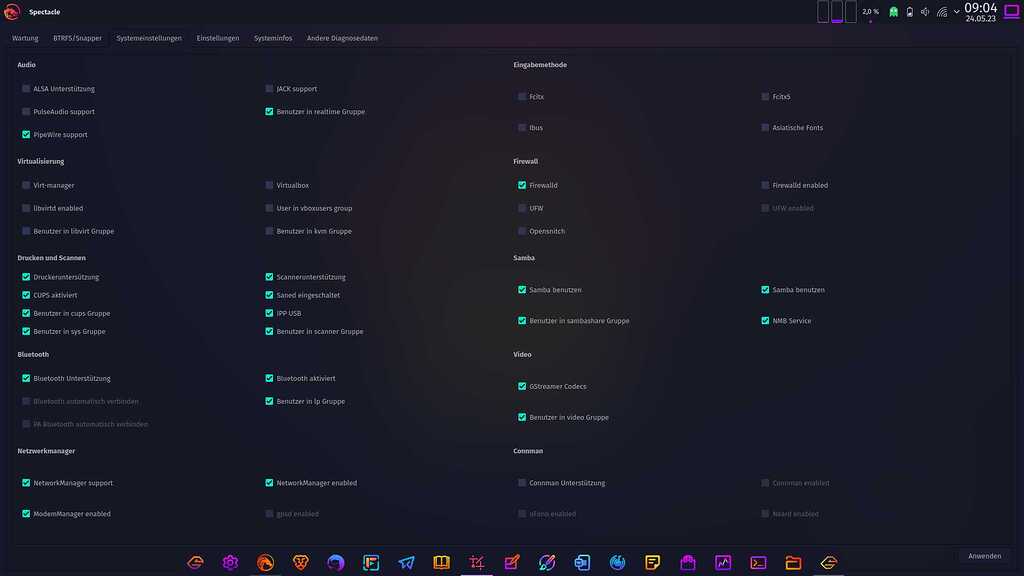Screen dimensions: 1024x576
Task: Toggle the NMB Service option
Action: [x=766, y=320]
